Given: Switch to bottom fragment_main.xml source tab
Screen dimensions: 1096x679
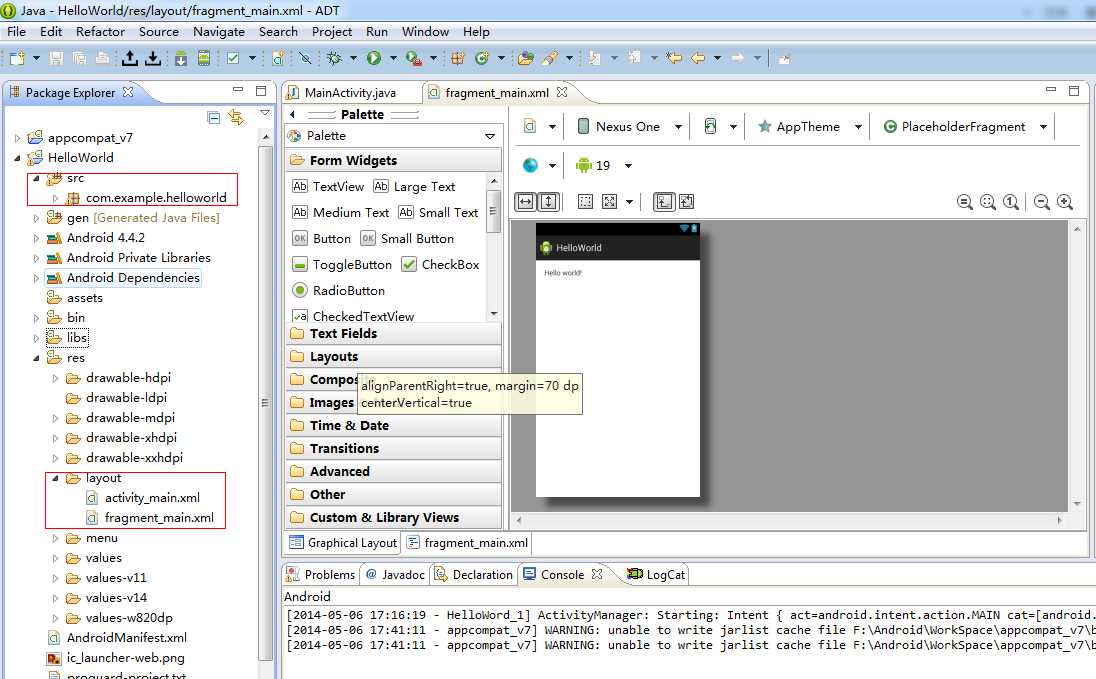Looking at the screenshot, I should (x=468, y=543).
